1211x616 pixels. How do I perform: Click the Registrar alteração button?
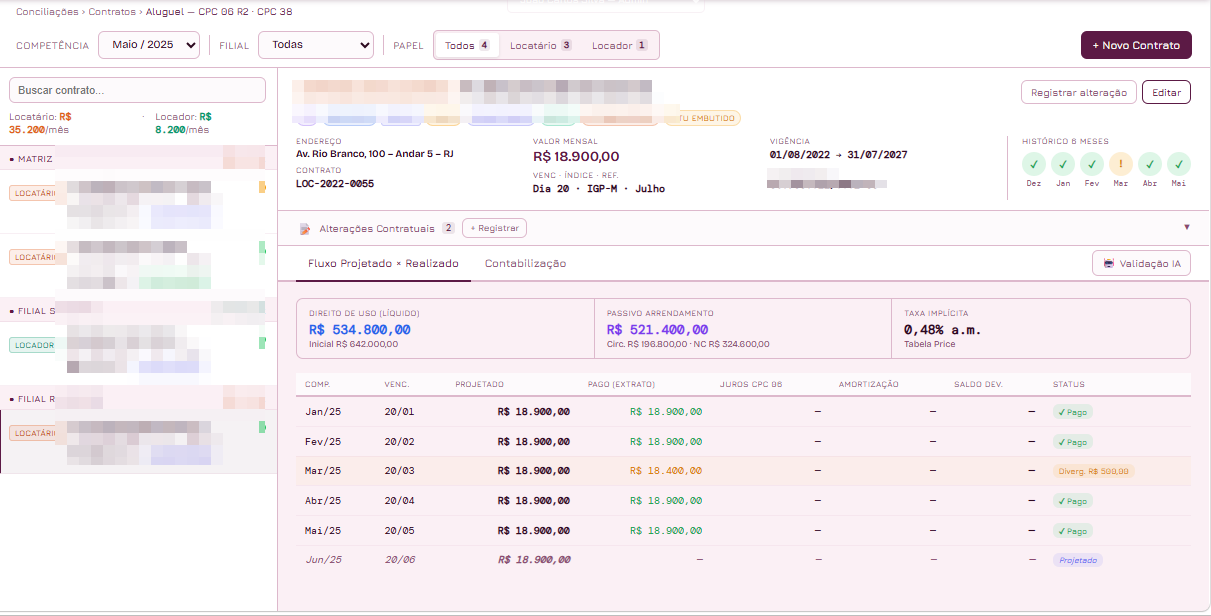click(1079, 92)
